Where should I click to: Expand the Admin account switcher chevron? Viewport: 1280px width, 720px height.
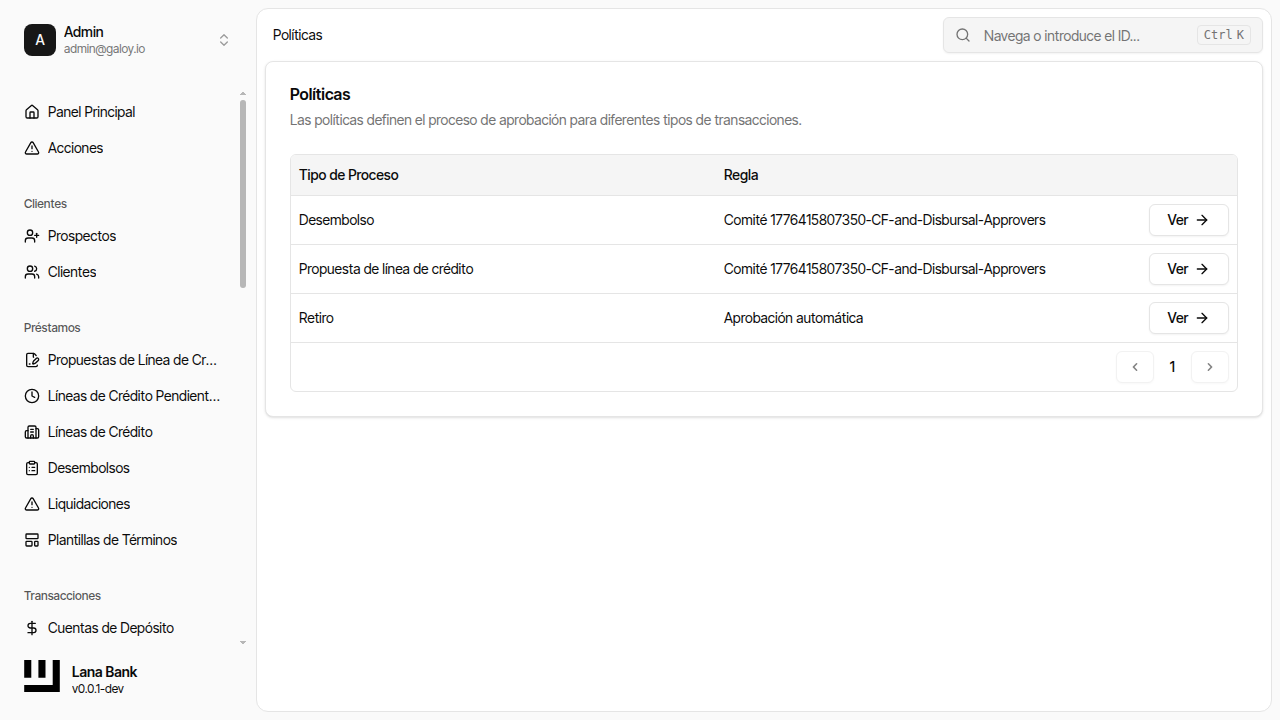point(224,40)
